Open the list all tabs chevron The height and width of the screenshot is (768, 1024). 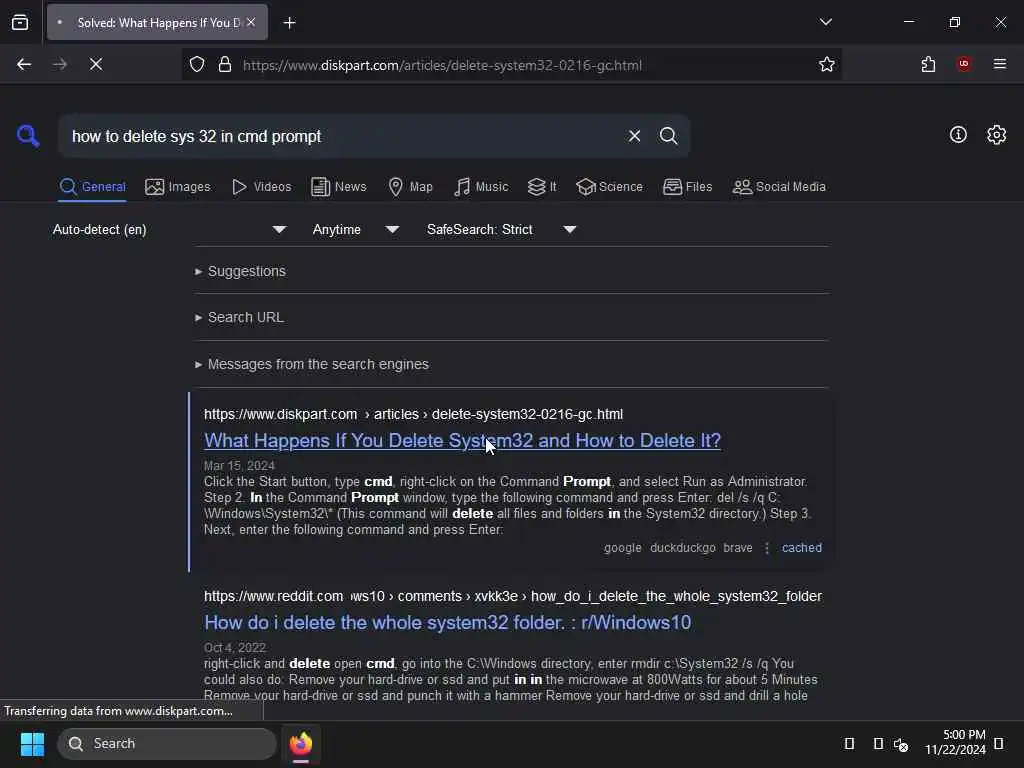(825, 22)
